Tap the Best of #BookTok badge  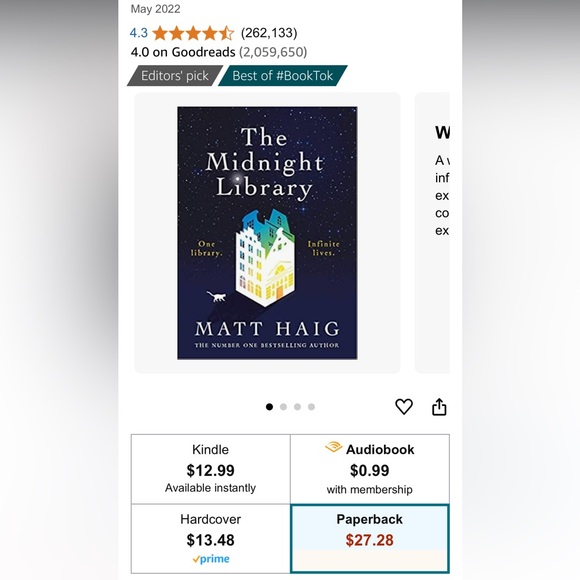pos(283,75)
